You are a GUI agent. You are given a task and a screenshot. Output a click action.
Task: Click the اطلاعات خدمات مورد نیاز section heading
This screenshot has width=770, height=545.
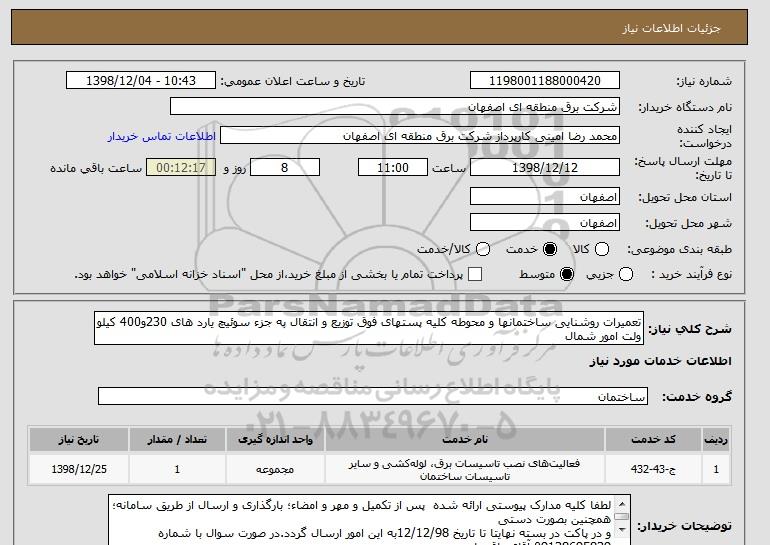[x=660, y=361]
